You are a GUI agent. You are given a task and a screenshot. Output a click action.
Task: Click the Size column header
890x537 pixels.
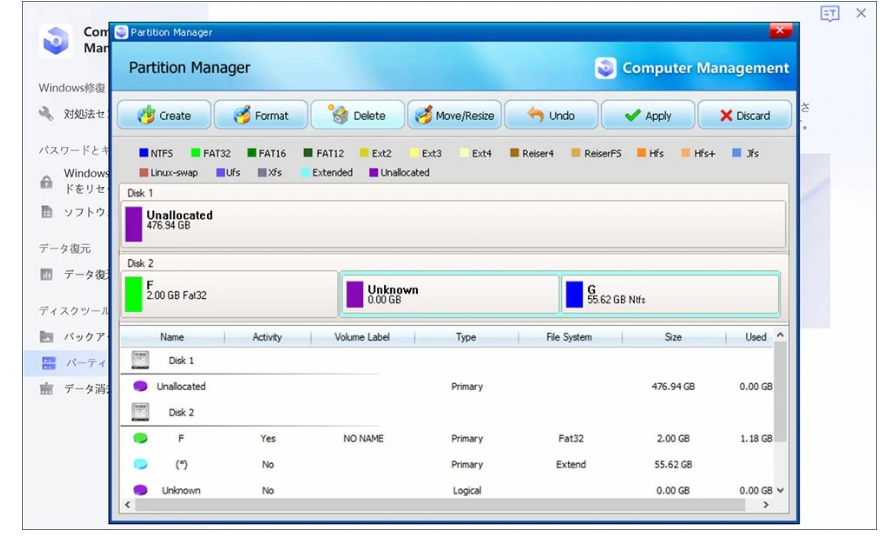(x=673, y=337)
